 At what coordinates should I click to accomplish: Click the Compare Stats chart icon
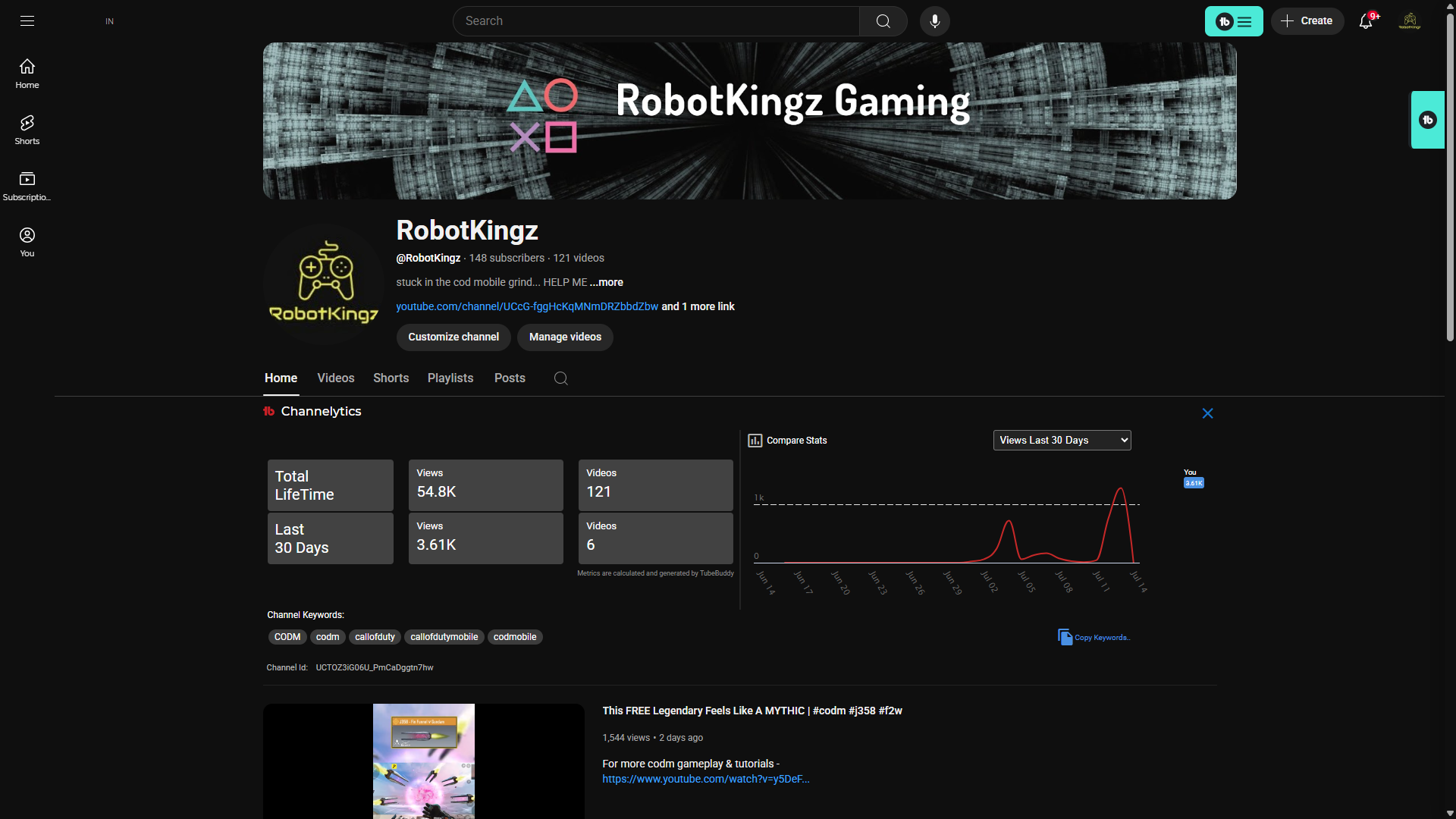click(755, 441)
